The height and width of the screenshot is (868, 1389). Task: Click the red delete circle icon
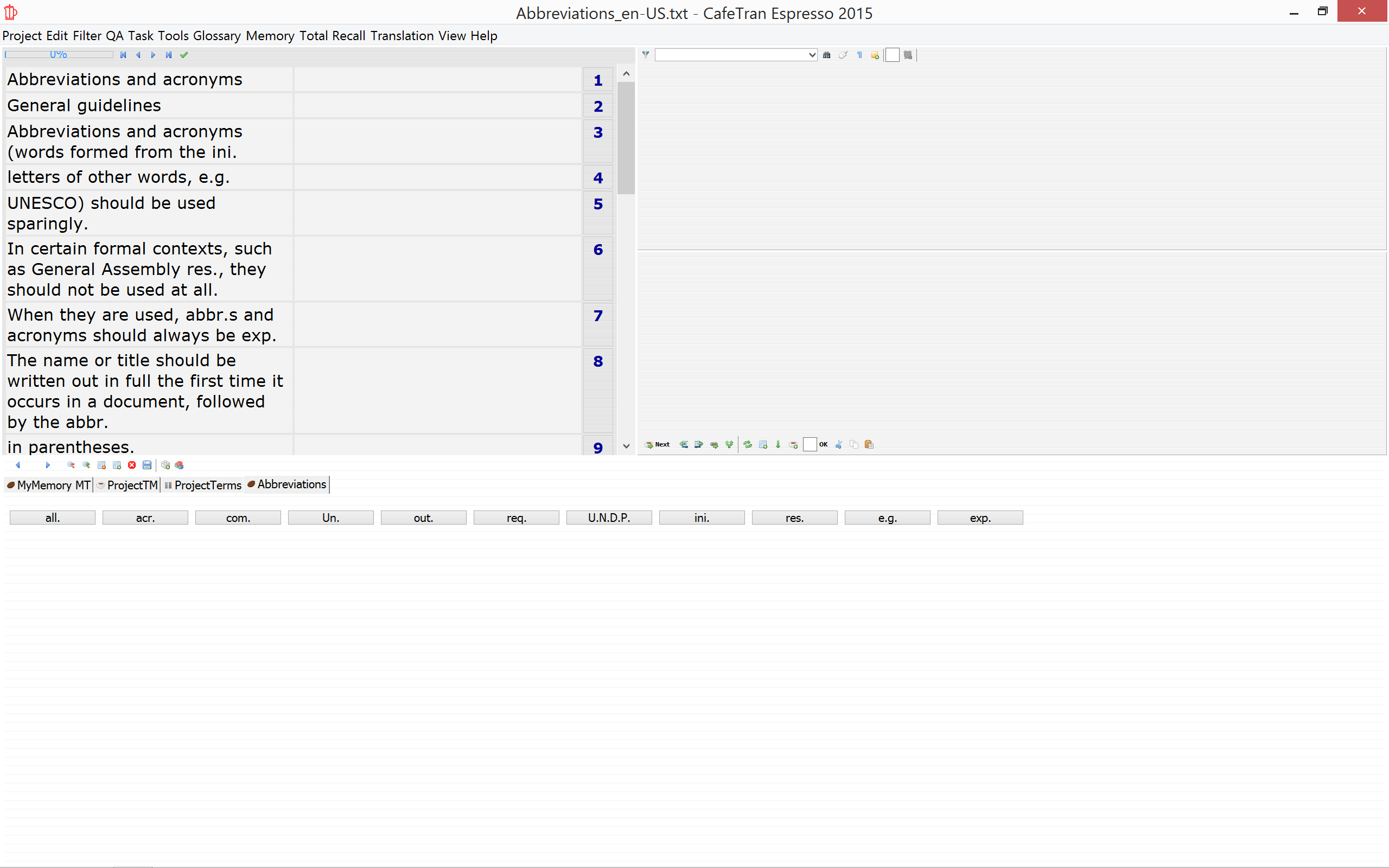coord(132,465)
